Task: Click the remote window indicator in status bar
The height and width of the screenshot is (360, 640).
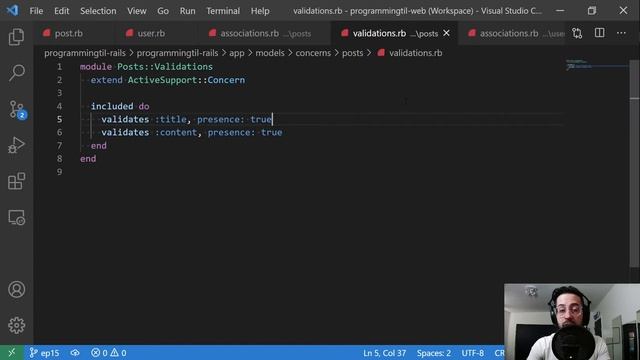Action: point(11,353)
